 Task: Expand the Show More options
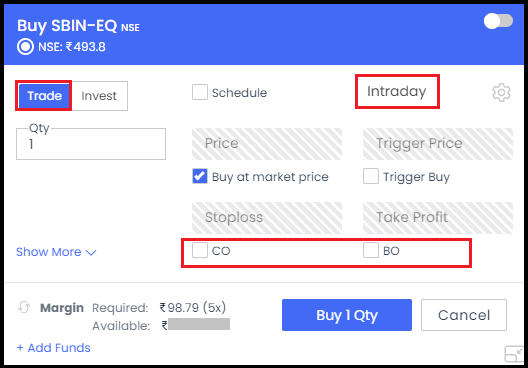tap(56, 252)
